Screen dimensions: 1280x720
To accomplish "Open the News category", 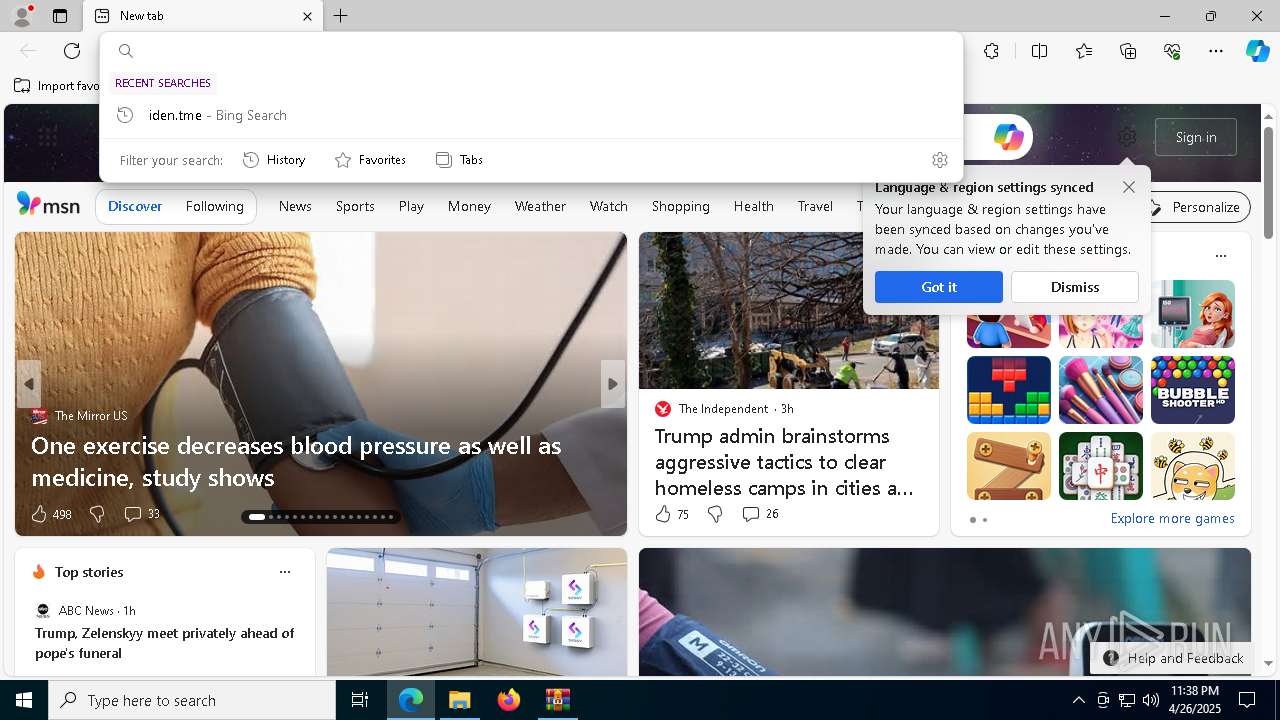I will [x=295, y=206].
